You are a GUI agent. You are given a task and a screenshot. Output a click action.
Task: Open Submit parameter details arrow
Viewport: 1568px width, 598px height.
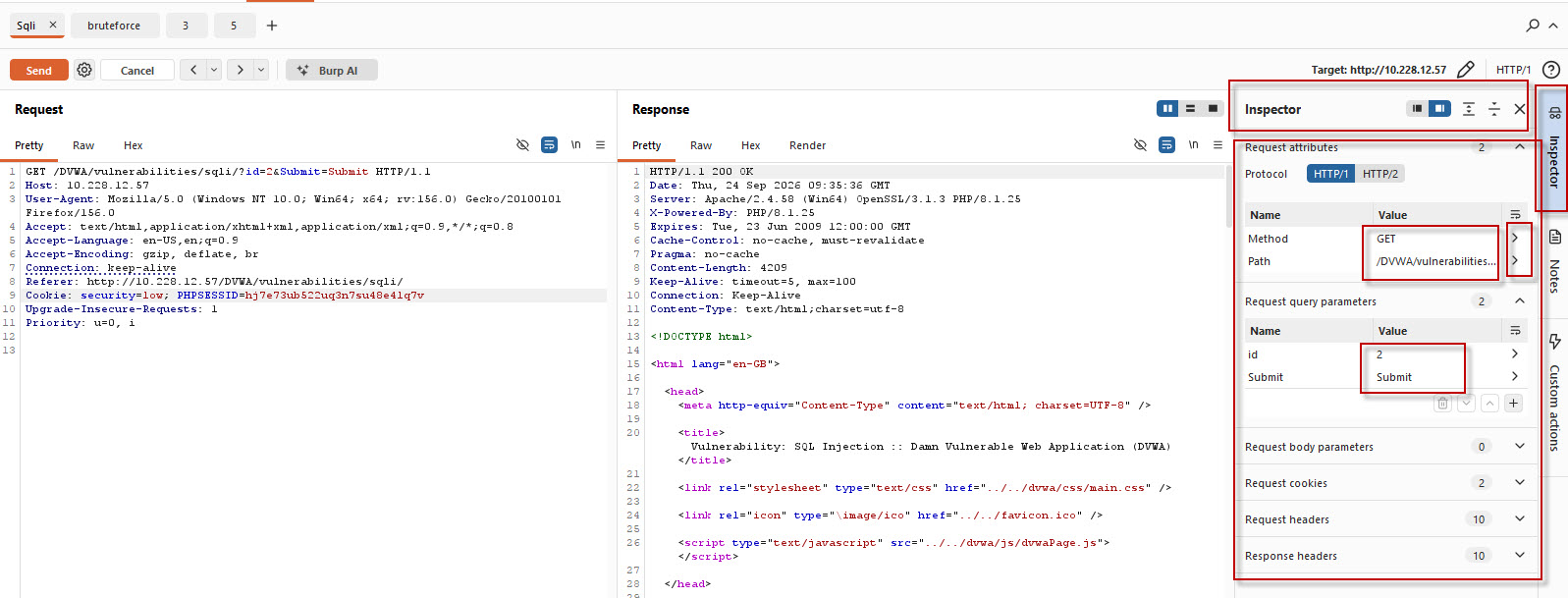(1515, 377)
